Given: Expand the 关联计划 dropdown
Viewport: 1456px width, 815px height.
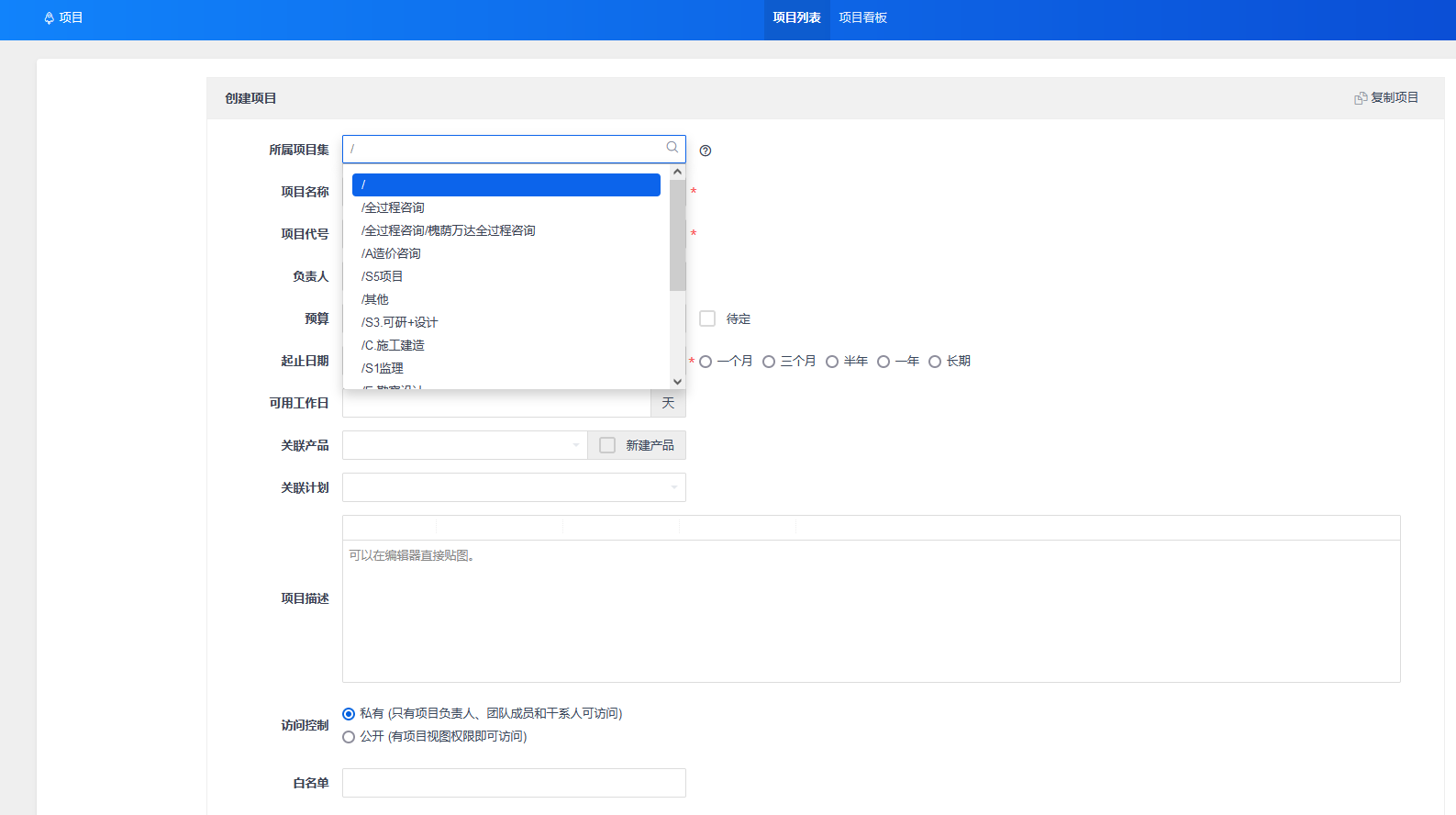Looking at the screenshot, I should pos(514,487).
